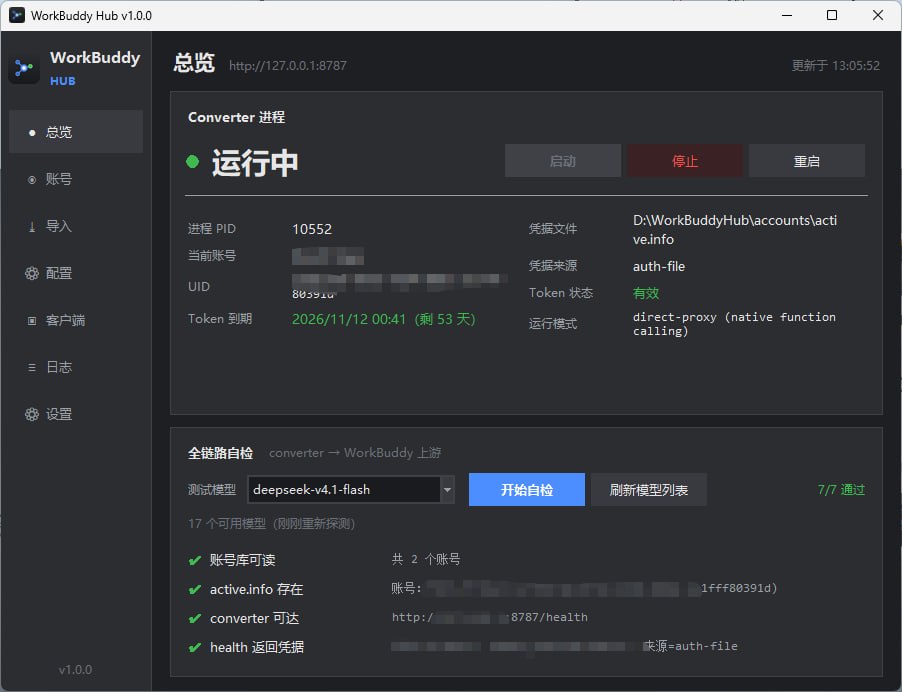Restart the converter with 重启 button
This screenshot has width=902, height=692.
tap(807, 161)
